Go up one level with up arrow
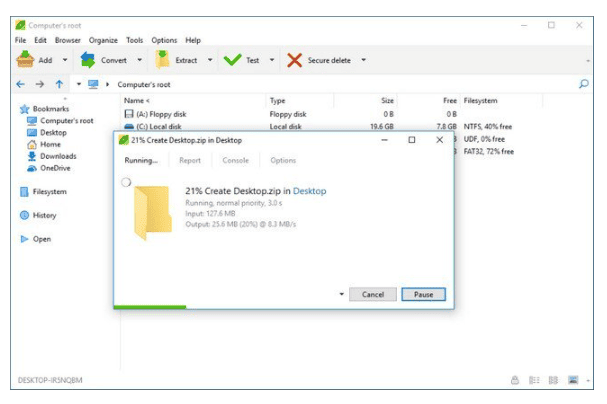 pyautogui.click(x=59, y=84)
